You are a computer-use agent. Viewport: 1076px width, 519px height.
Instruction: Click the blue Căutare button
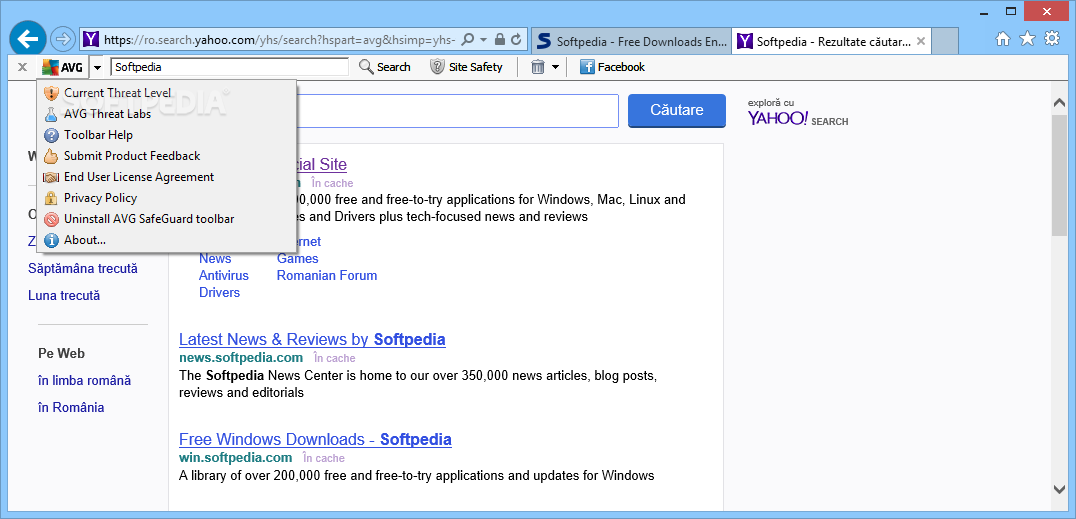[677, 111]
